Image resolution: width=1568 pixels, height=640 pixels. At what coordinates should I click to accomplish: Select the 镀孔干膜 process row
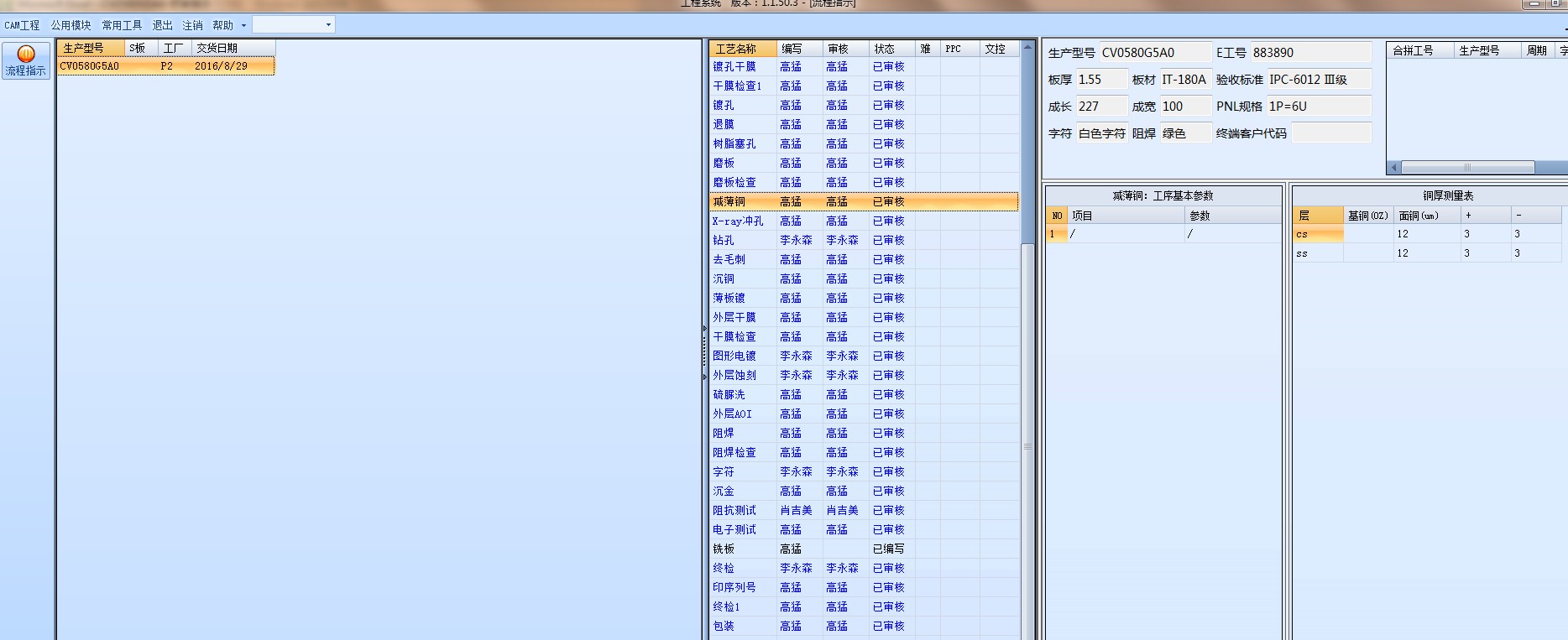point(864,66)
